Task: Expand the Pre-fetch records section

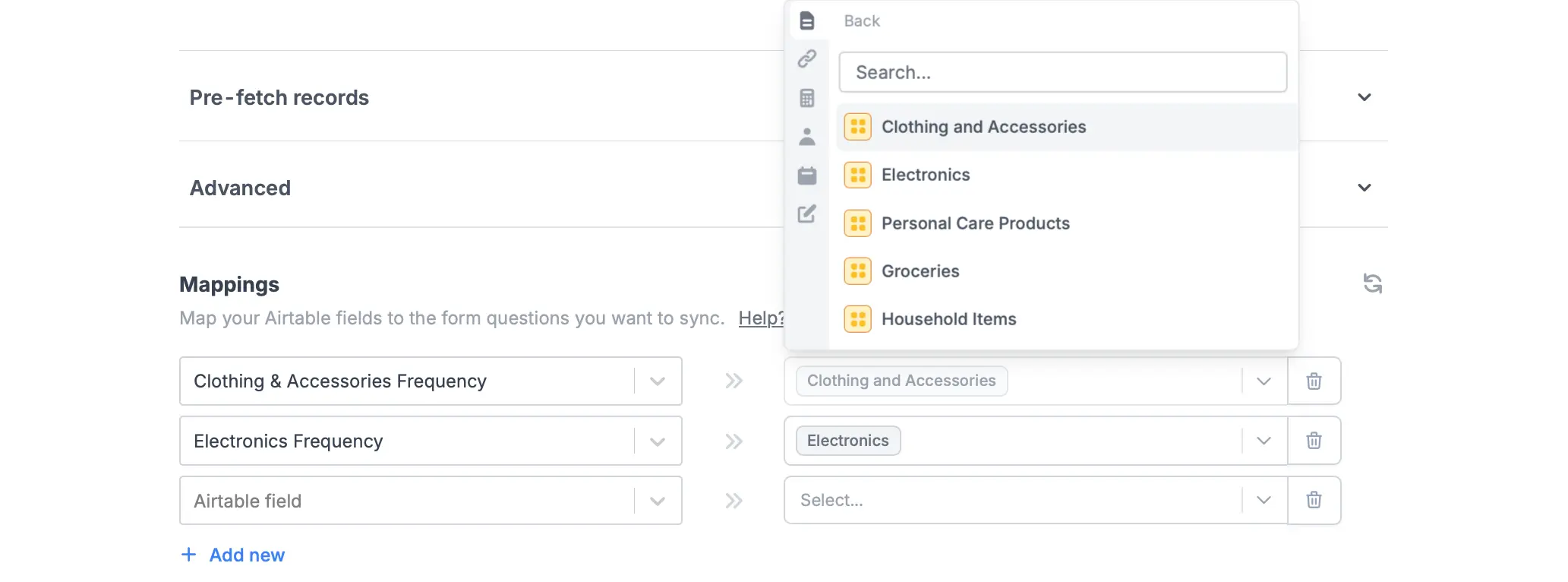Action: tap(1365, 97)
